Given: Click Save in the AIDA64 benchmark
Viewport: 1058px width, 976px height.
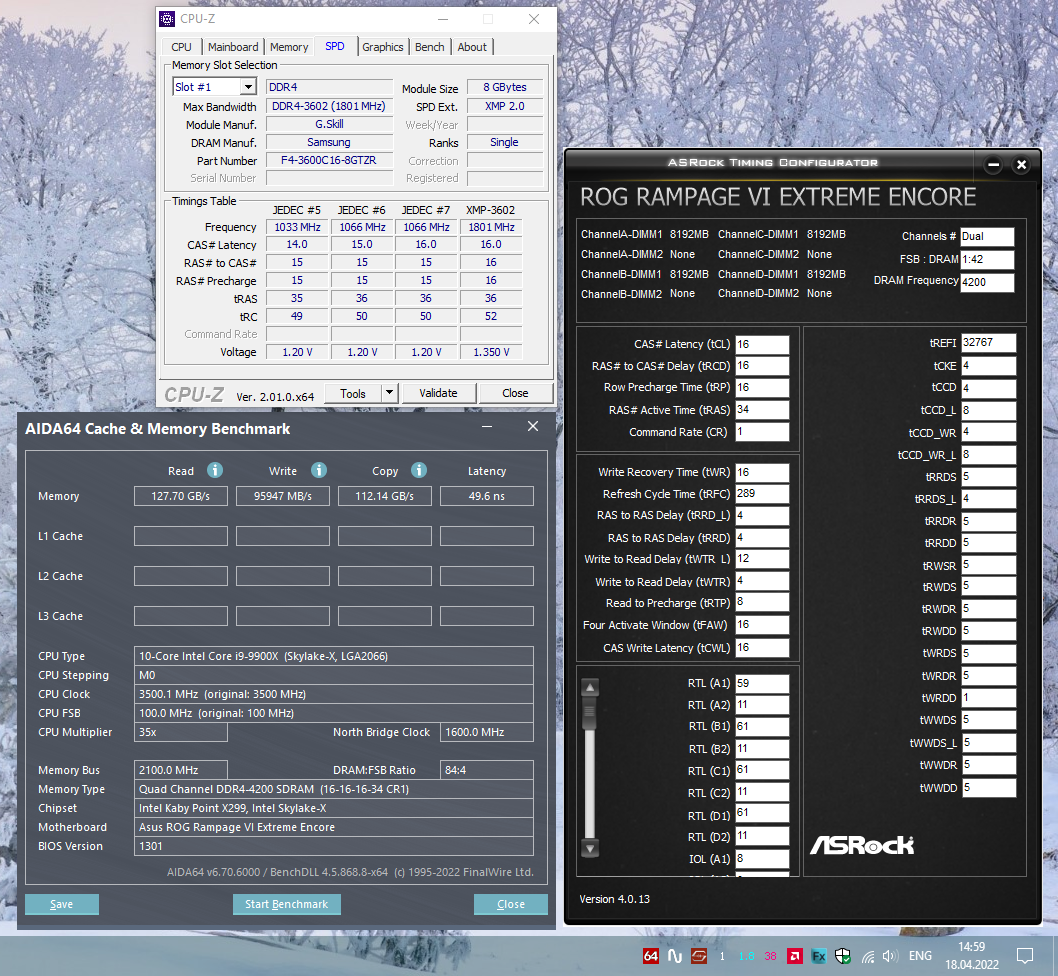Looking at the screenshot, I should point(62,904).
